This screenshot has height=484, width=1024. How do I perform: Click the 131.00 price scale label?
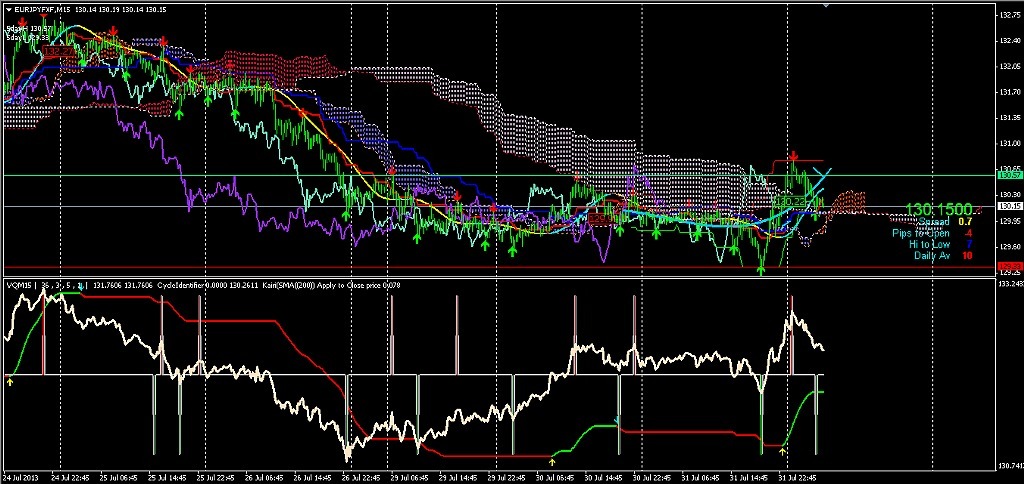(1008, 144)
